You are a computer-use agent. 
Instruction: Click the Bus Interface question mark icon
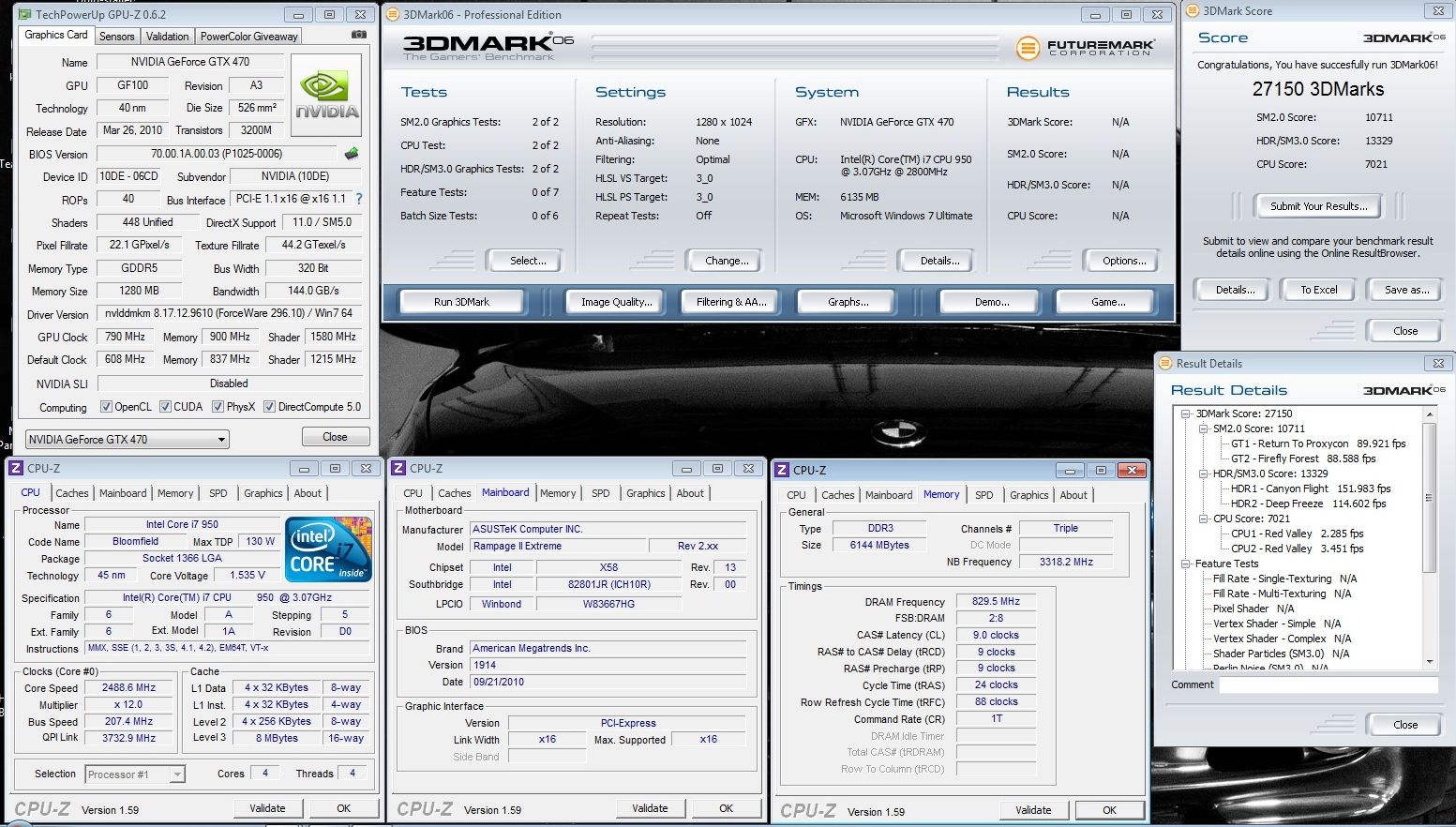(358, 199)
